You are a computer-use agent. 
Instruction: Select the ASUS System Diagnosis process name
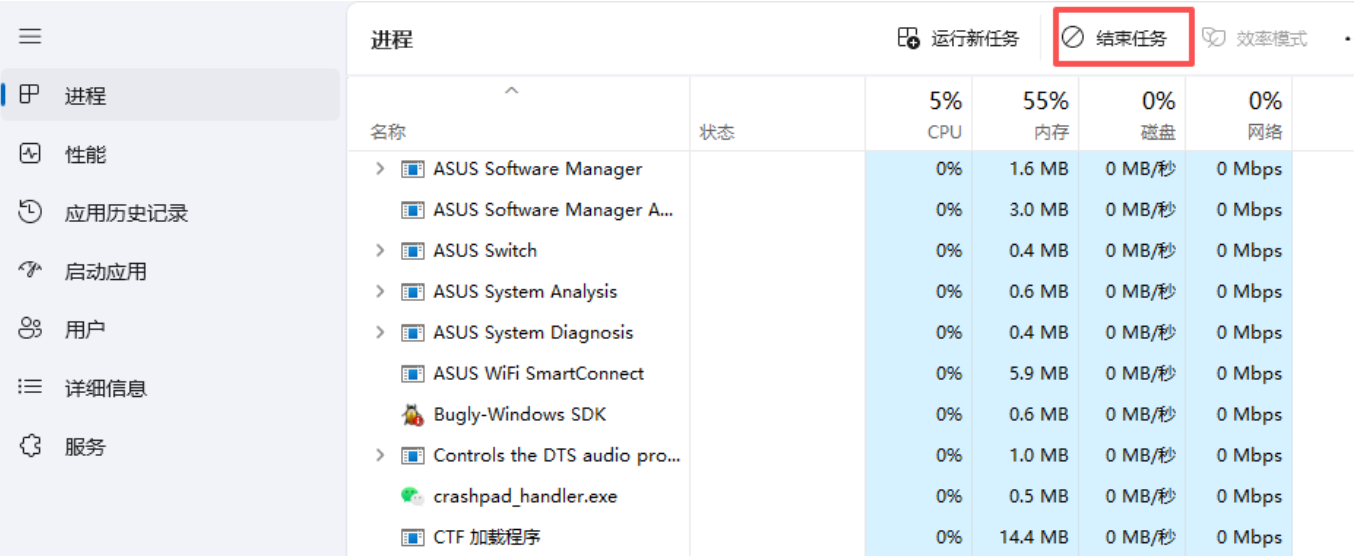point(533,333)
